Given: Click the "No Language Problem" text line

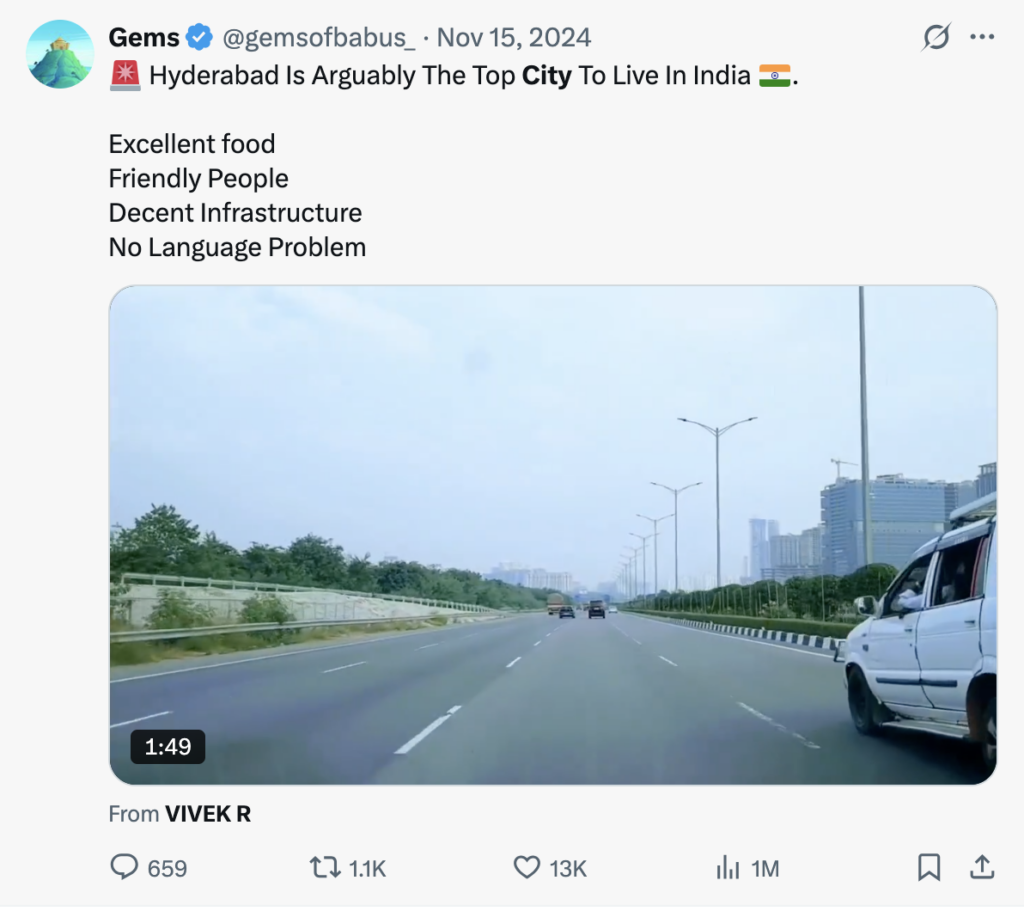Looking at the screenshot, I should [x=237, y=246].
